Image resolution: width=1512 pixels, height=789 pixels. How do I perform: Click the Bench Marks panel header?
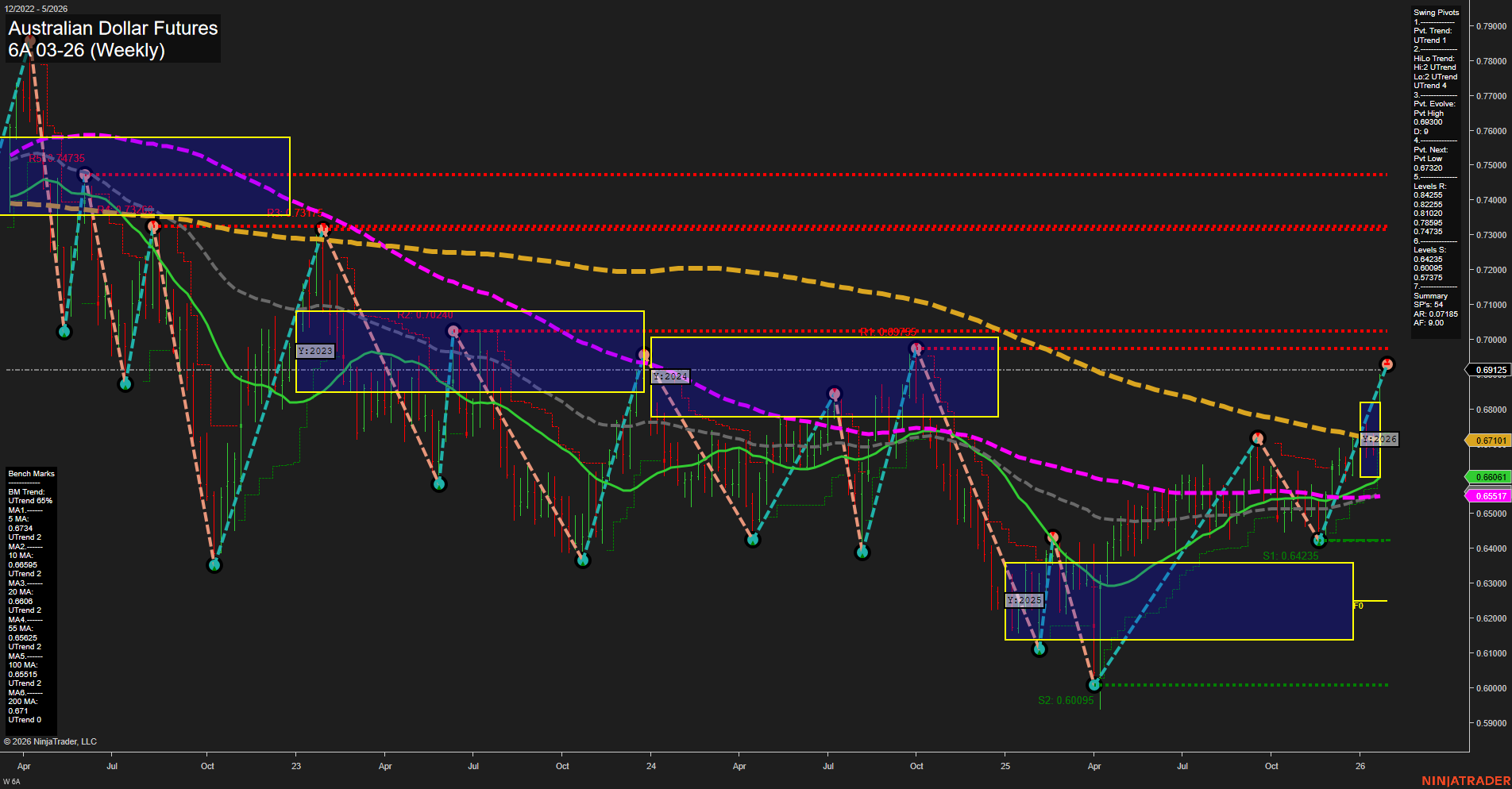(30, 473)
